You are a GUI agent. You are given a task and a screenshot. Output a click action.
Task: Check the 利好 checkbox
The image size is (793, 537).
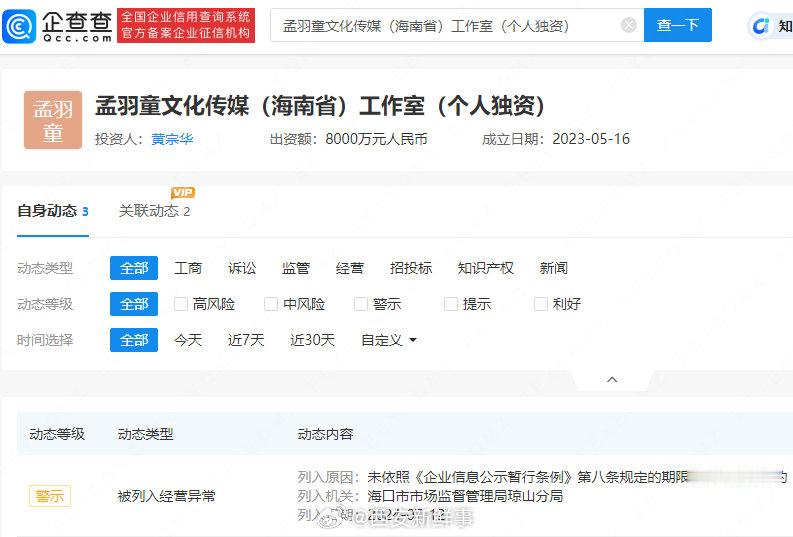point(541,304)
